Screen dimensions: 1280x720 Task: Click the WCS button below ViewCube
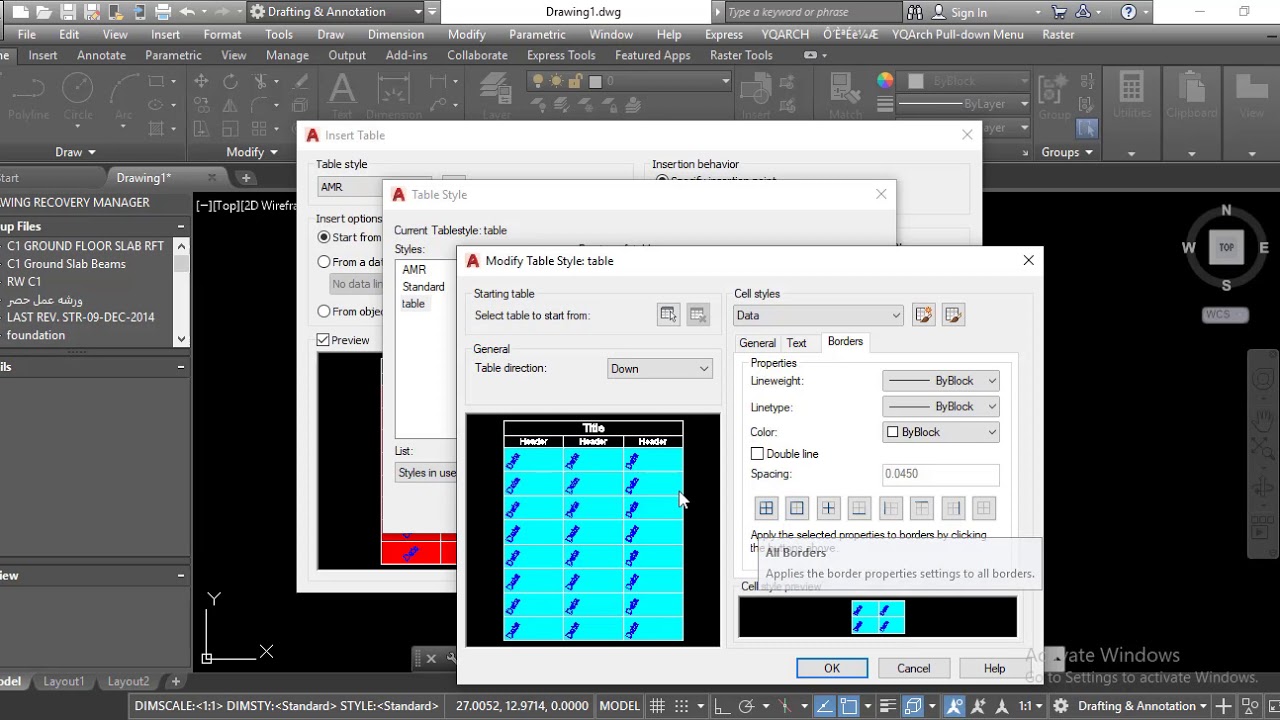[1226, 314]
